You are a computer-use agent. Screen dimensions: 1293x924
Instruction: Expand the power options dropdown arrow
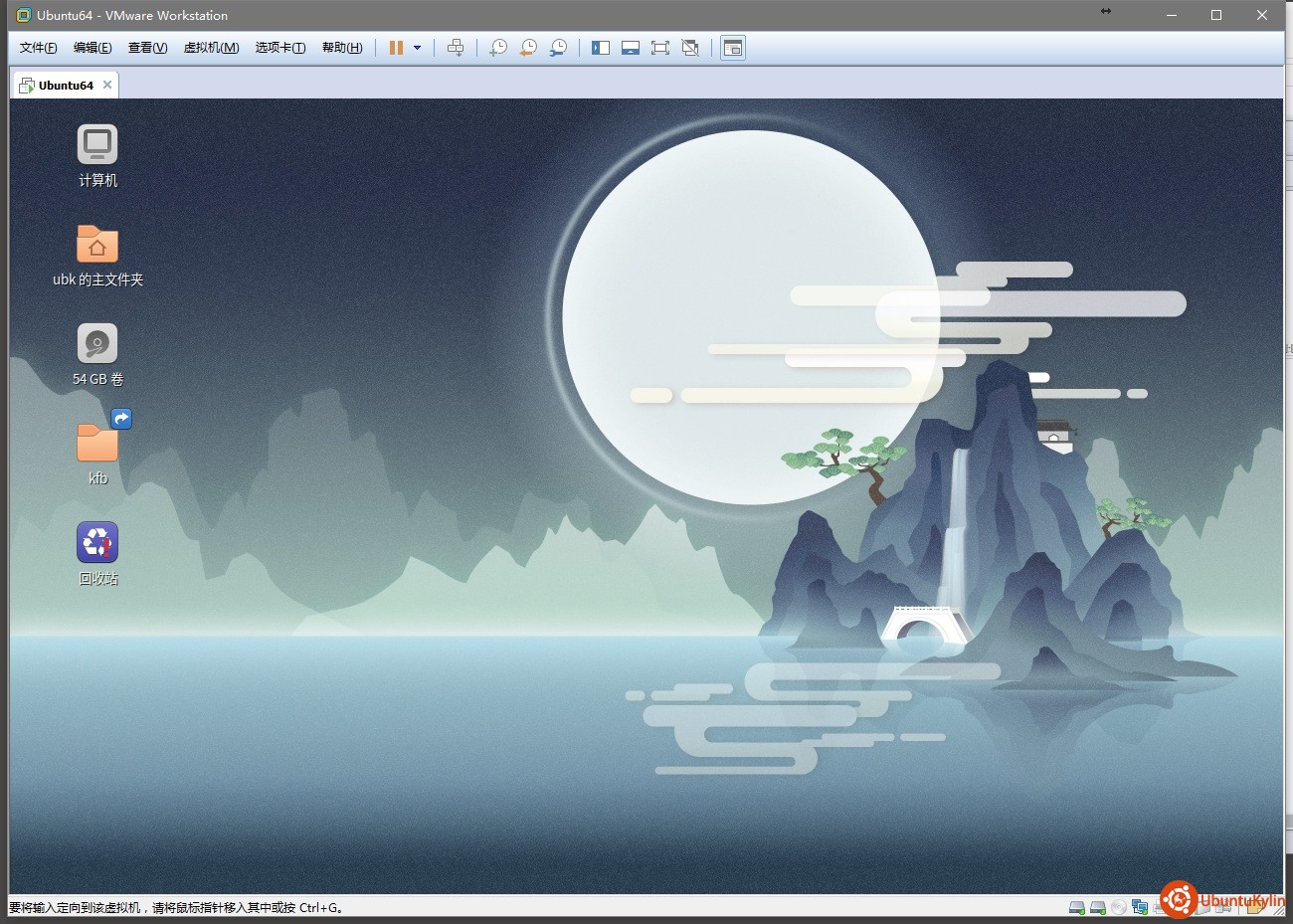417,48
